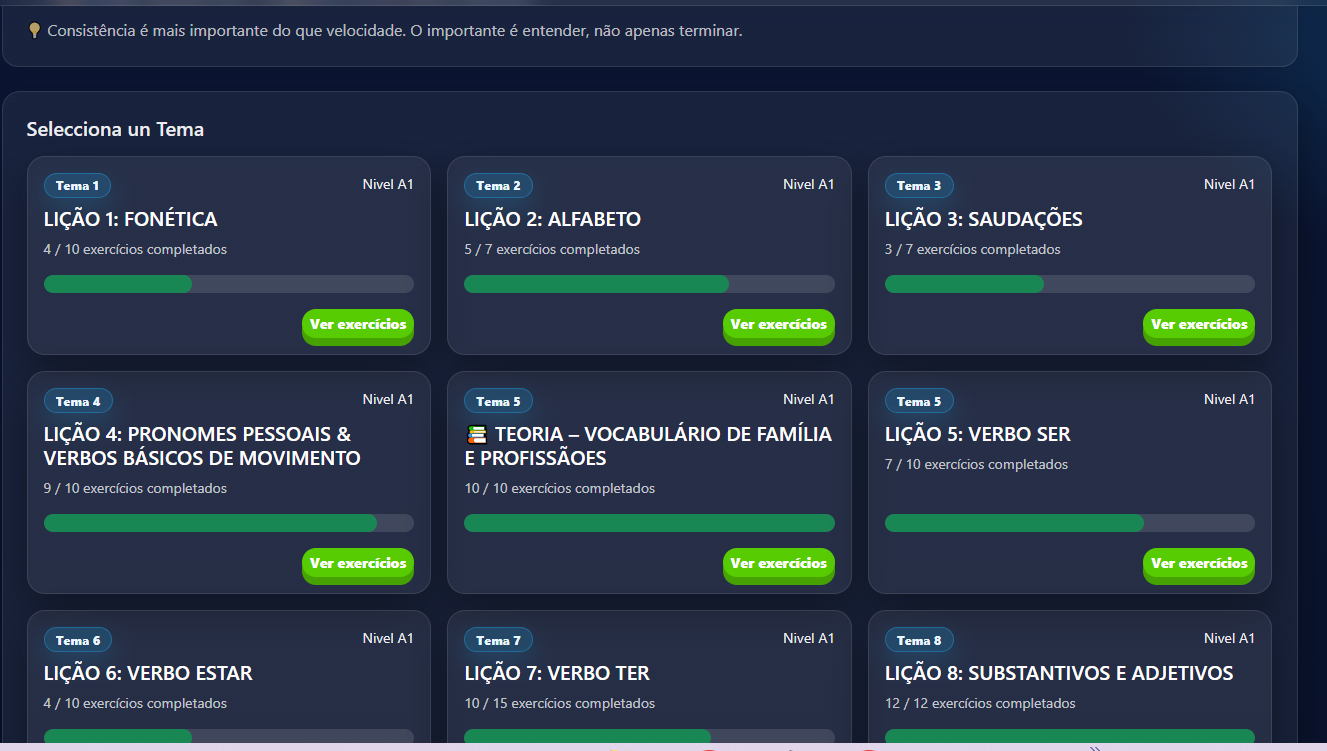Click the Tema 3 badge

pos(919,186)
